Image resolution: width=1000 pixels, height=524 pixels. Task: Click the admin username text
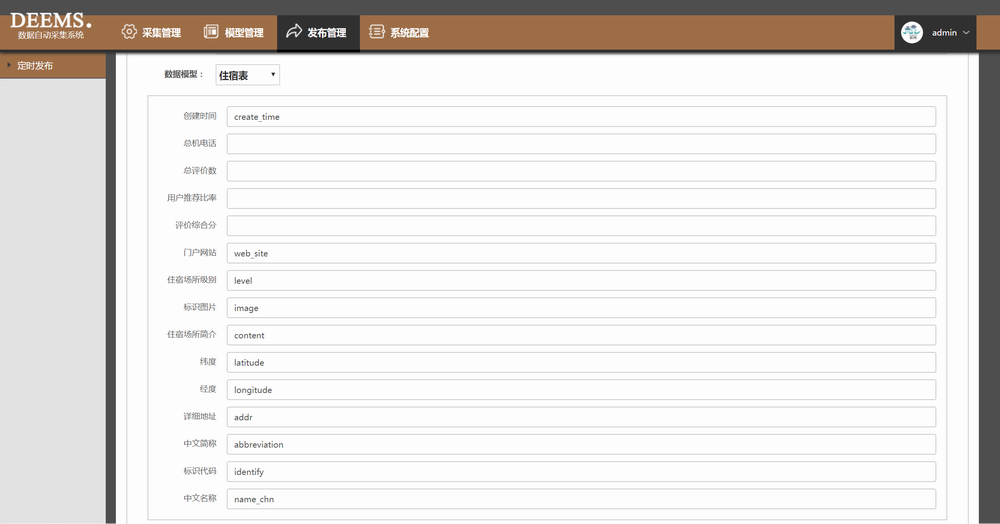944,33
